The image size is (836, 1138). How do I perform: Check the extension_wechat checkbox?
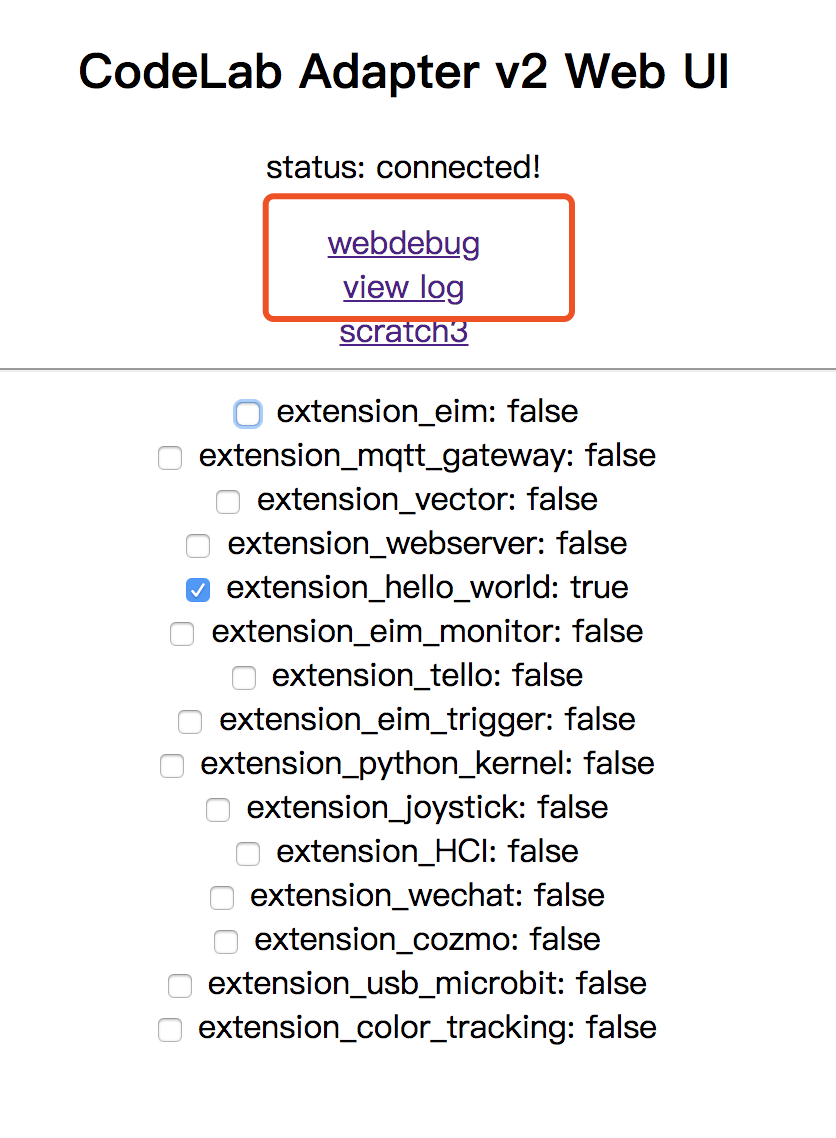click(222, 898)
